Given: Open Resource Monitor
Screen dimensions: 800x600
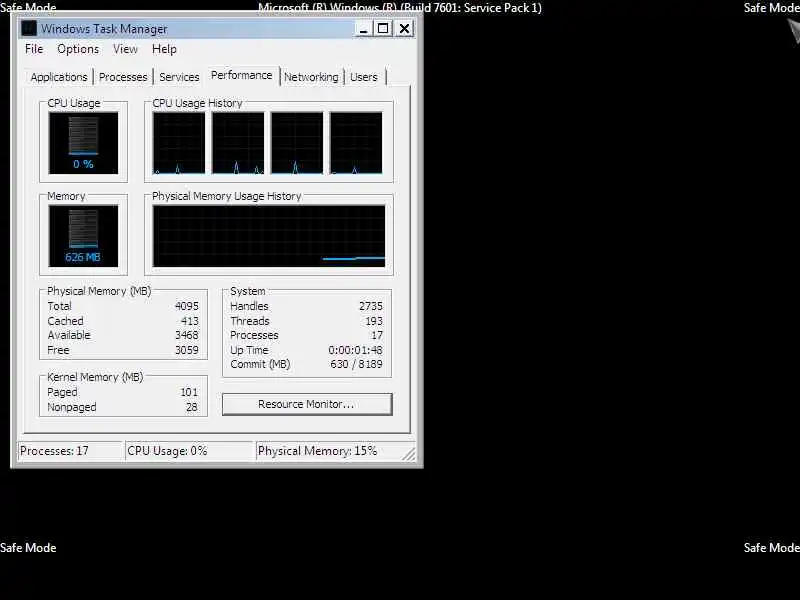Looking at the screenshot, I should [307, 404].
